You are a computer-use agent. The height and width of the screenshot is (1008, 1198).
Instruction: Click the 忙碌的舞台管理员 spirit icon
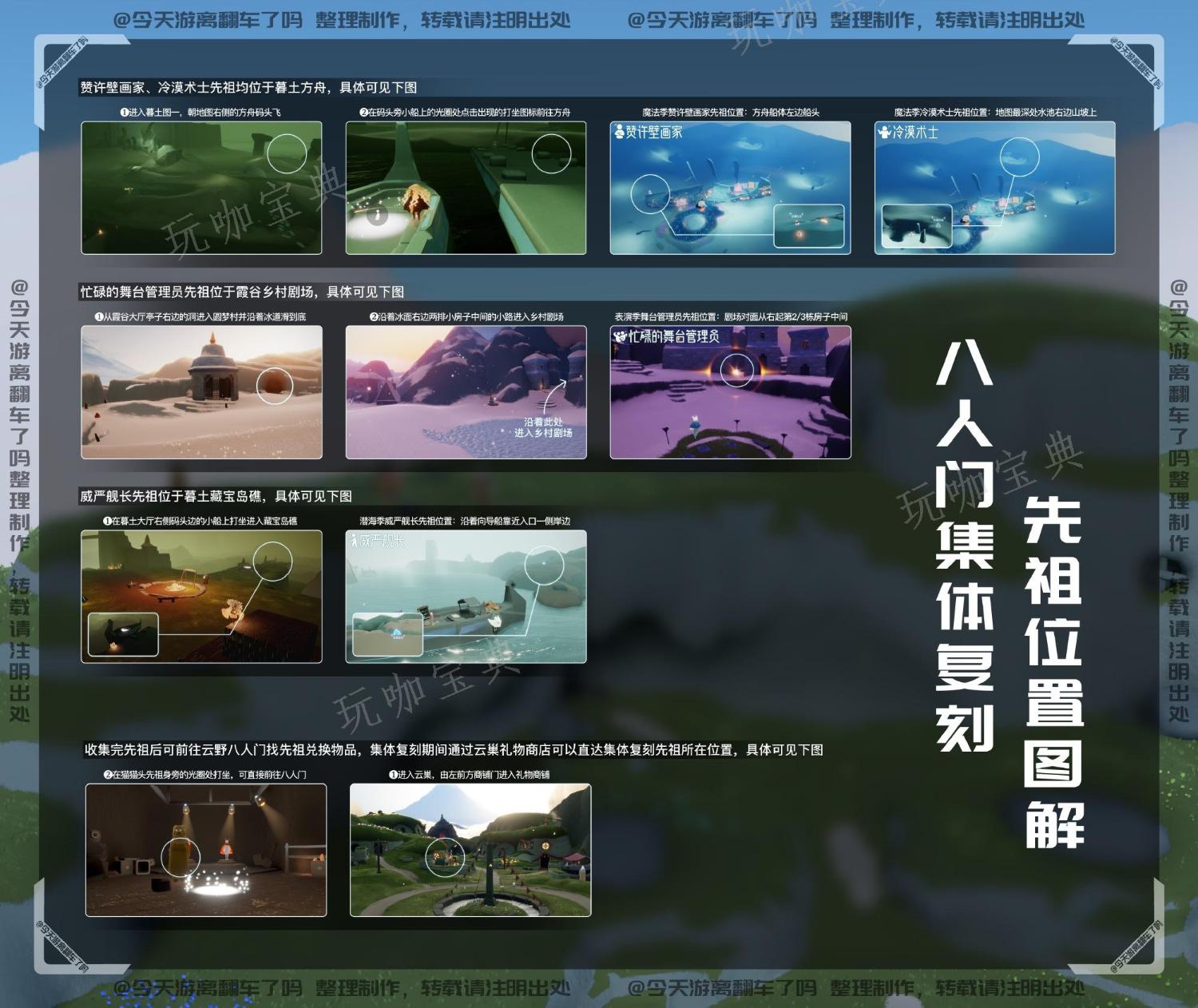(x=620, y=336)
